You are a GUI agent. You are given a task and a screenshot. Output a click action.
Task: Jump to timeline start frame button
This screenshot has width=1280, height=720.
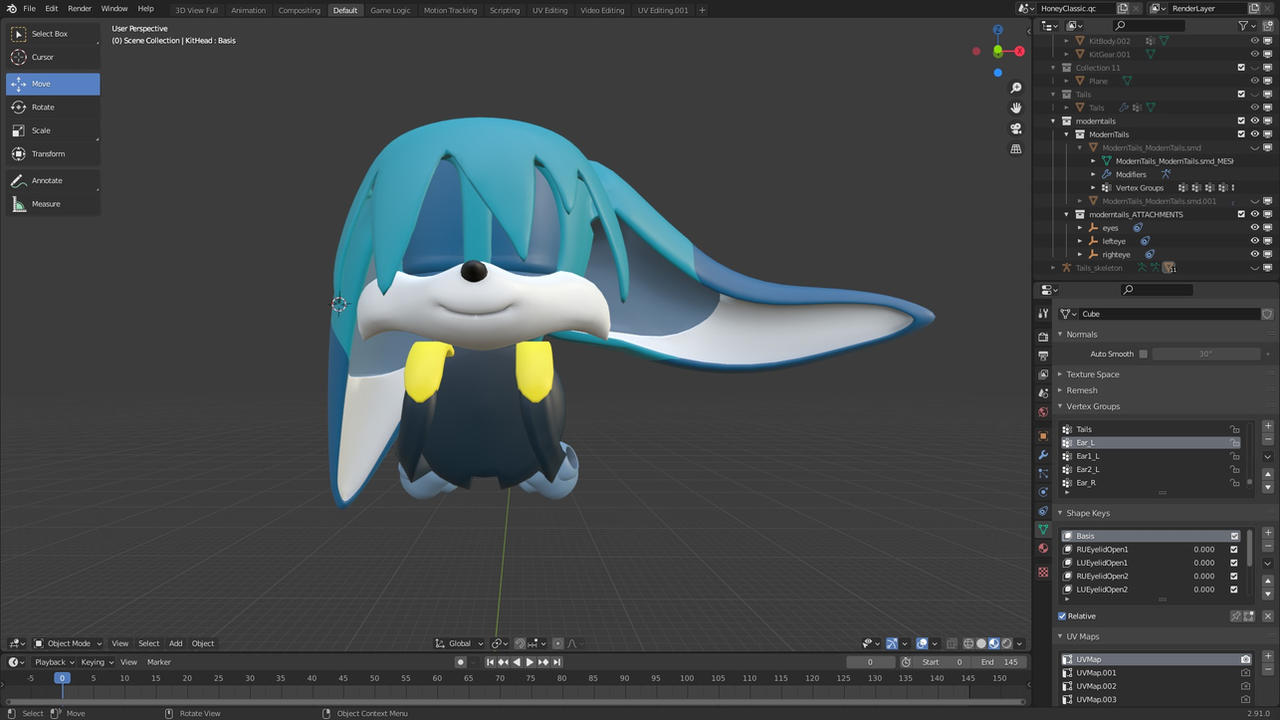[491, 662]
